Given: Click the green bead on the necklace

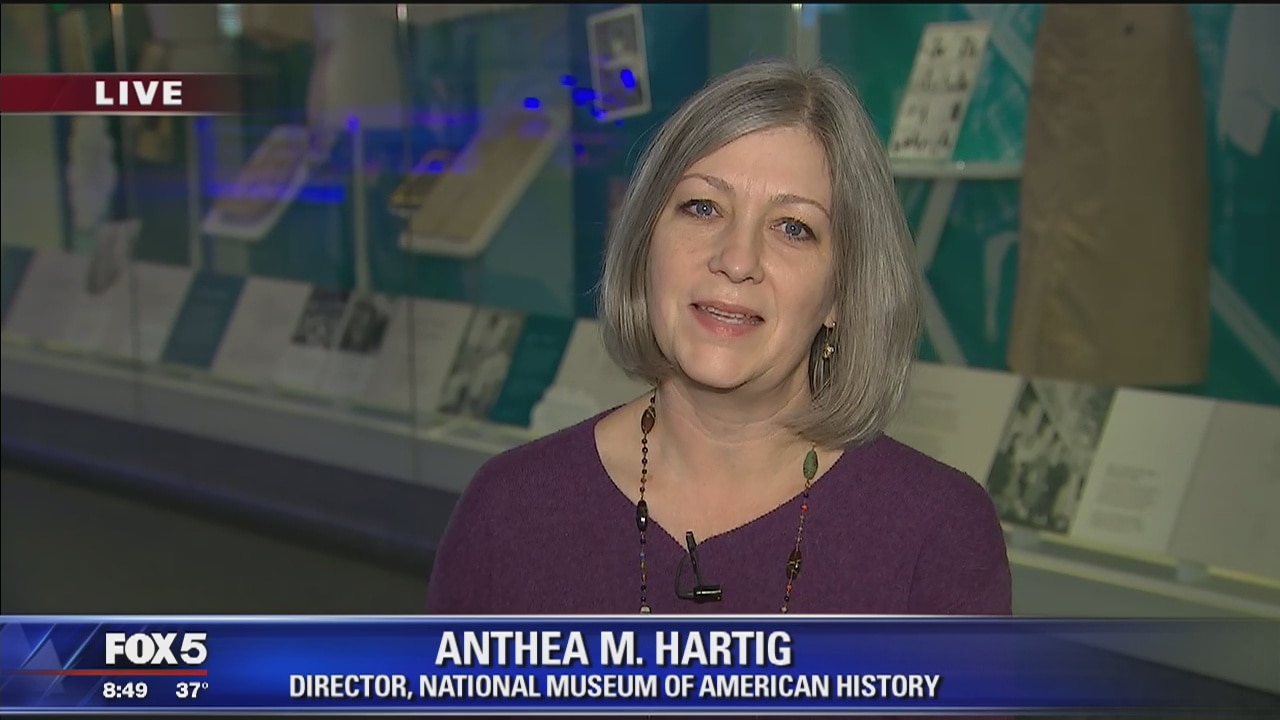Looking at the screenshot, I should point(809,463).
